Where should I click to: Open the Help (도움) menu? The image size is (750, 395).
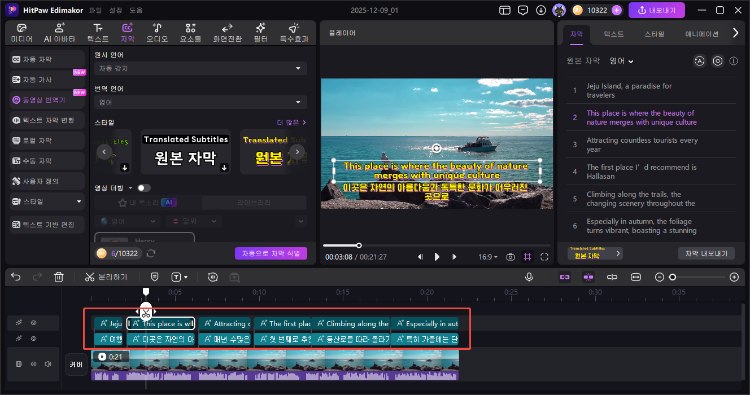point(136,10)
